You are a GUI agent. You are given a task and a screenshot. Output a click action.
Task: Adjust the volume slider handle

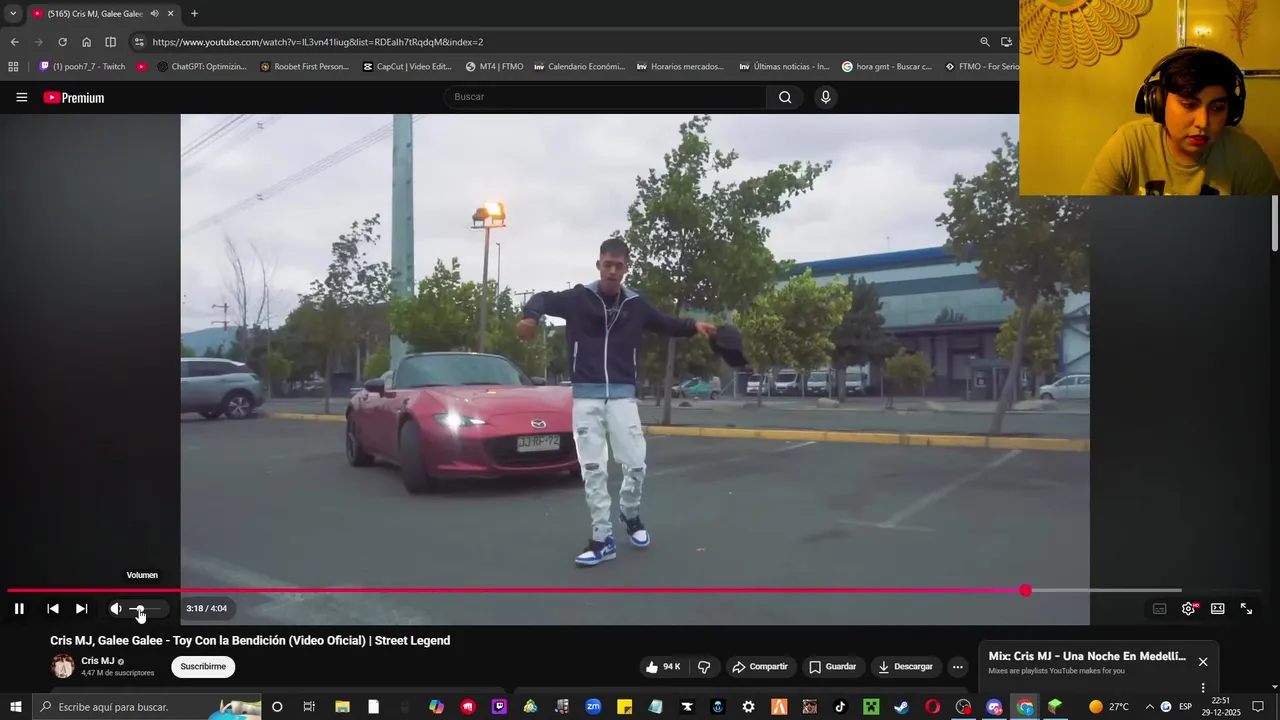[139, 608]
